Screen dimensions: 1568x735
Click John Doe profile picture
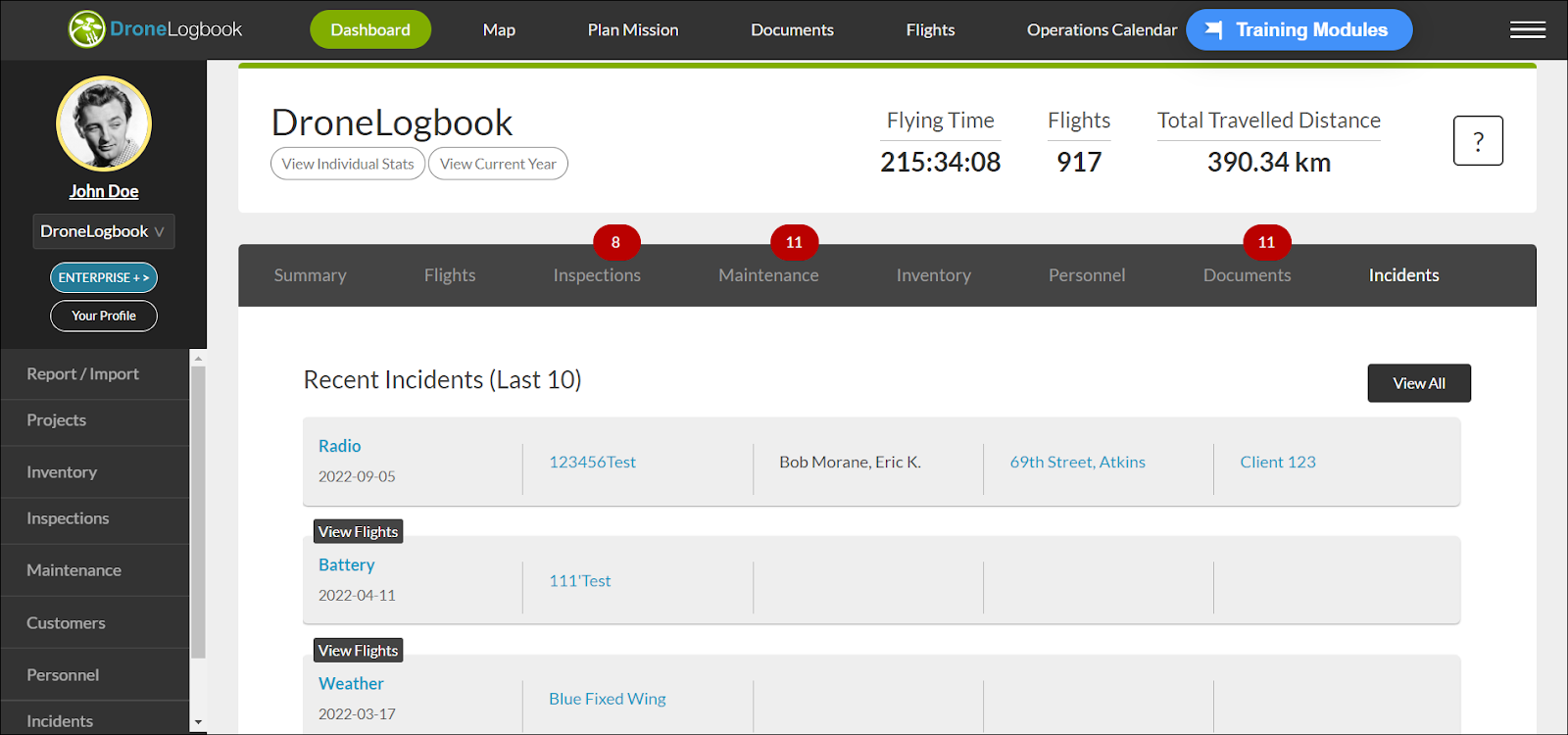click(104, 123)
